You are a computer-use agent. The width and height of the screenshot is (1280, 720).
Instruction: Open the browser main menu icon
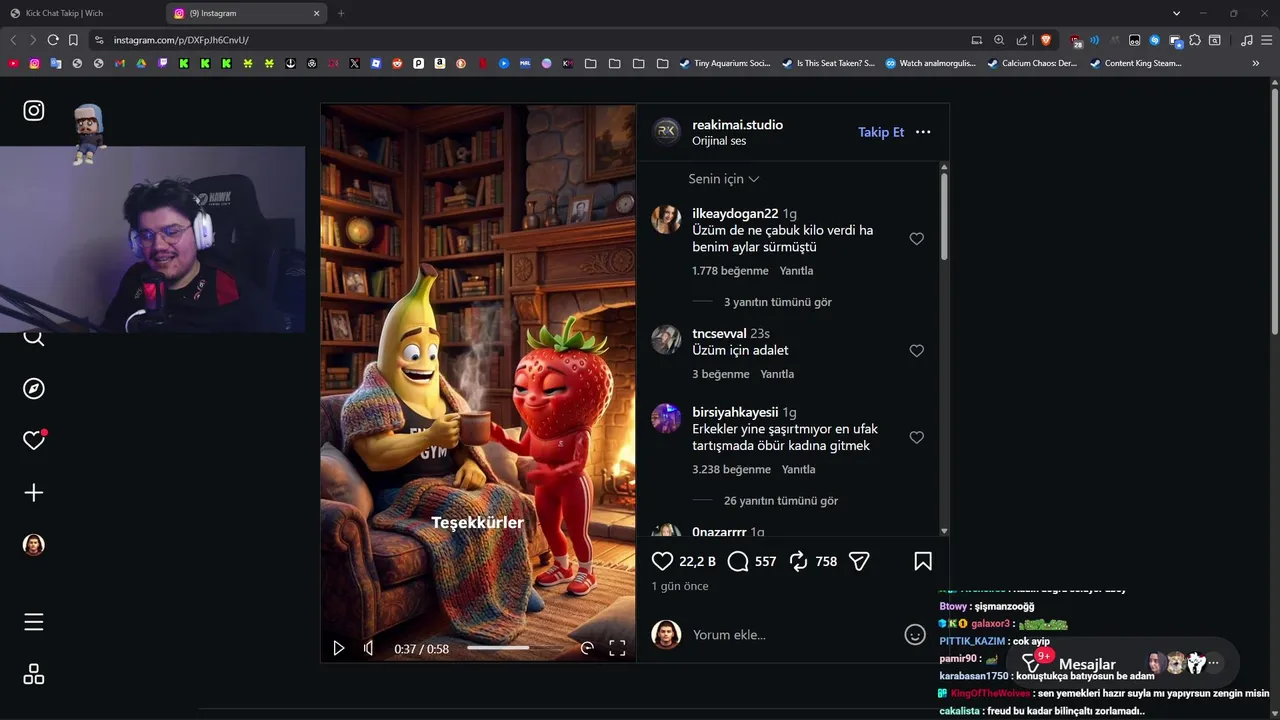[x=1267, y=40]
